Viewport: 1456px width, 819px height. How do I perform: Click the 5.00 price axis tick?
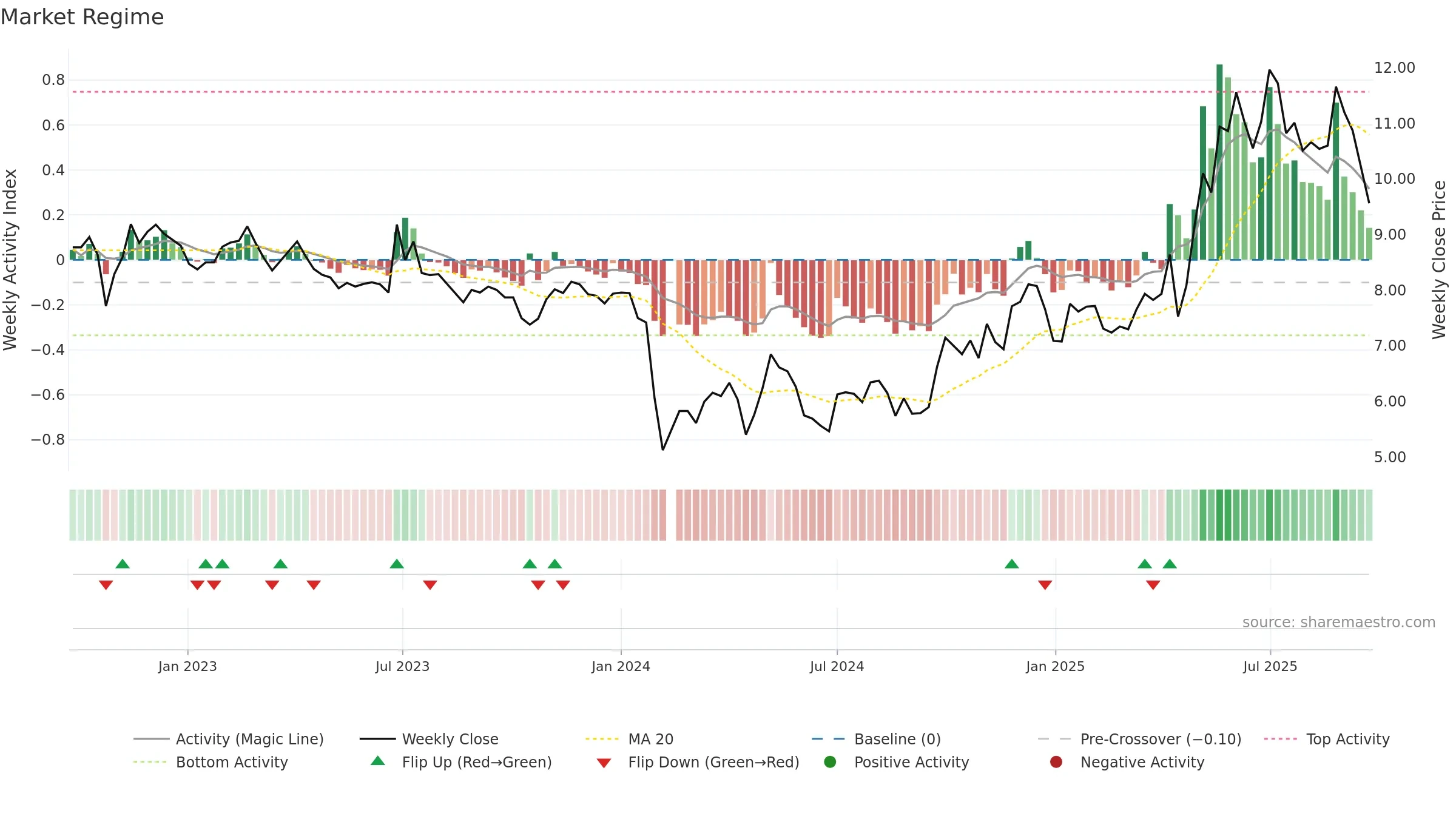pyautogui.click(x=1390, y=457)
